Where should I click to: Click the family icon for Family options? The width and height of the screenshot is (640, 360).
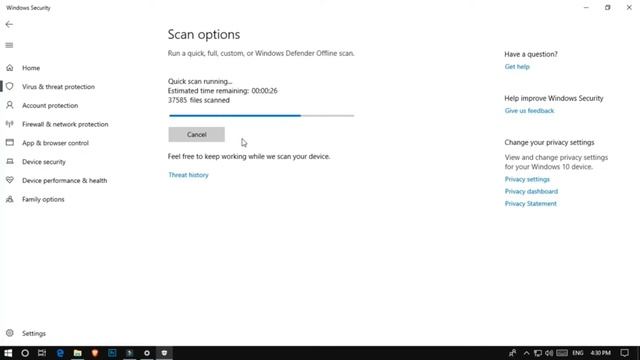pos(10,199)
